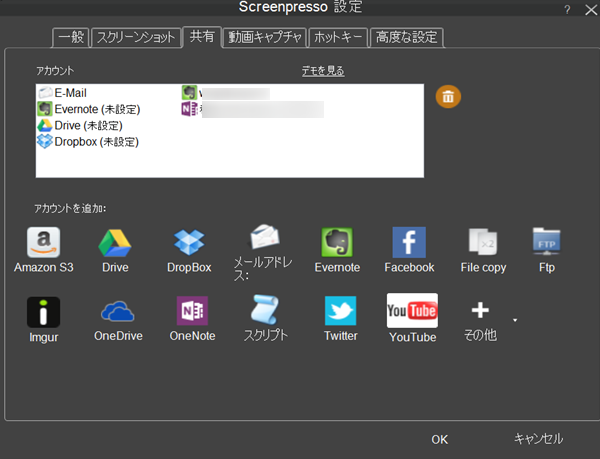The height and width of the screenshot is (459, 600).
Task: Select the 共有 tab
Action: coord(202,37)
